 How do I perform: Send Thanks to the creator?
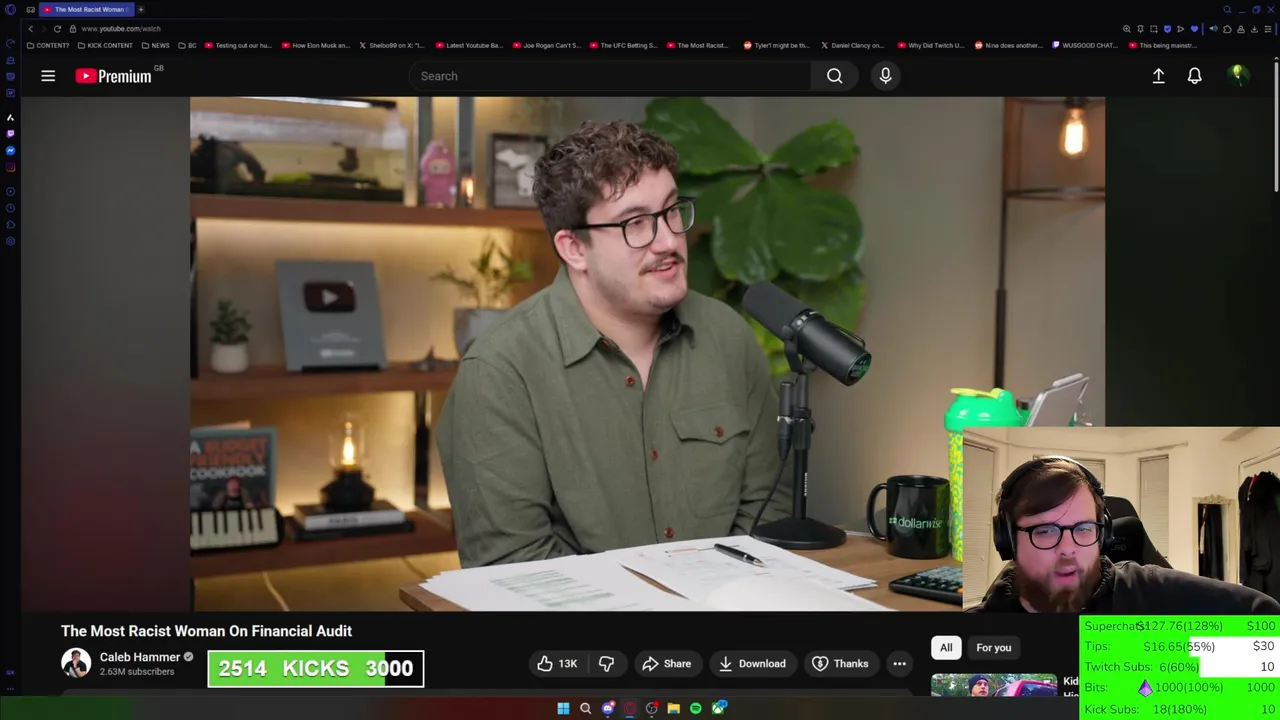pos(840,664)
